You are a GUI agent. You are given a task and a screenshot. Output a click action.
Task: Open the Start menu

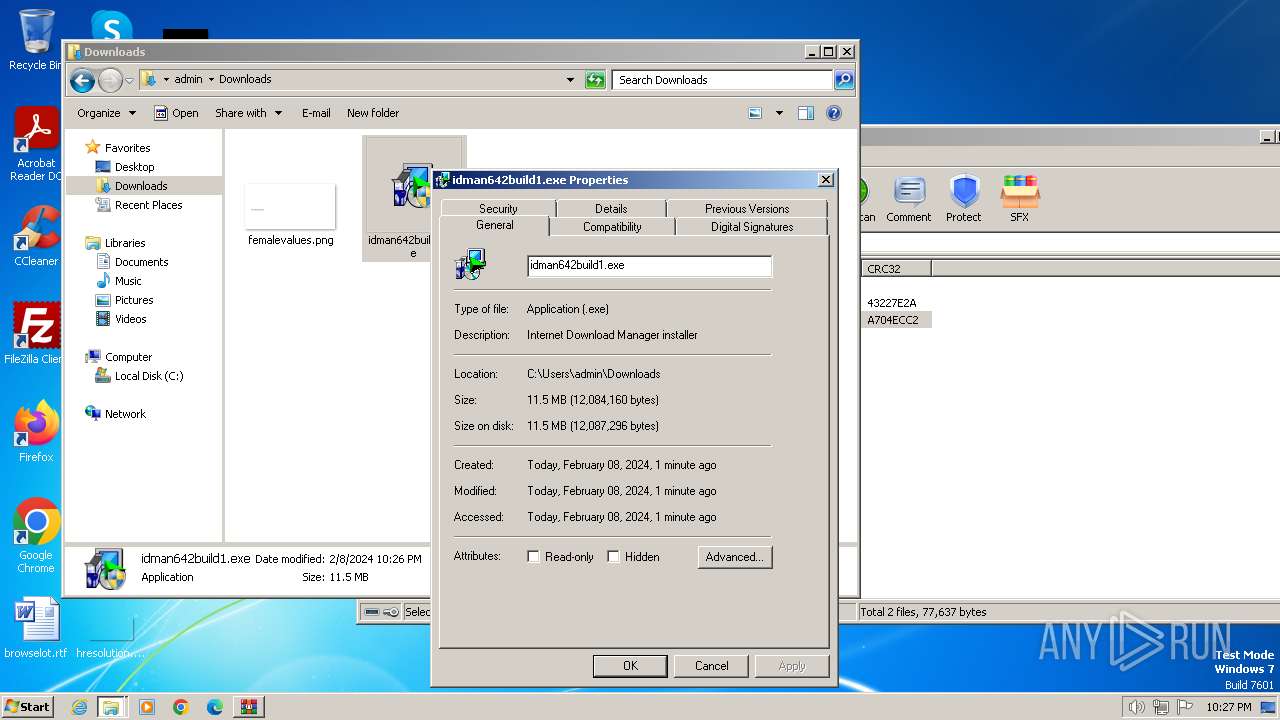pos(27,707)
